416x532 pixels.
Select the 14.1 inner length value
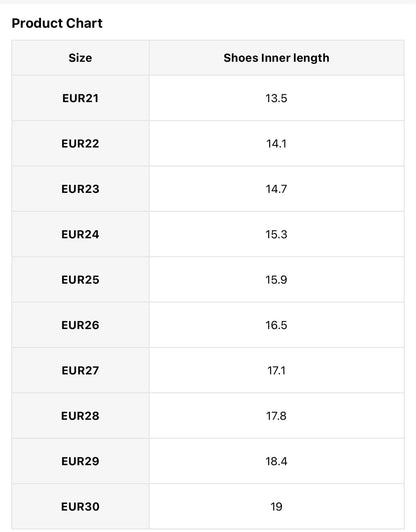[277, 144]
